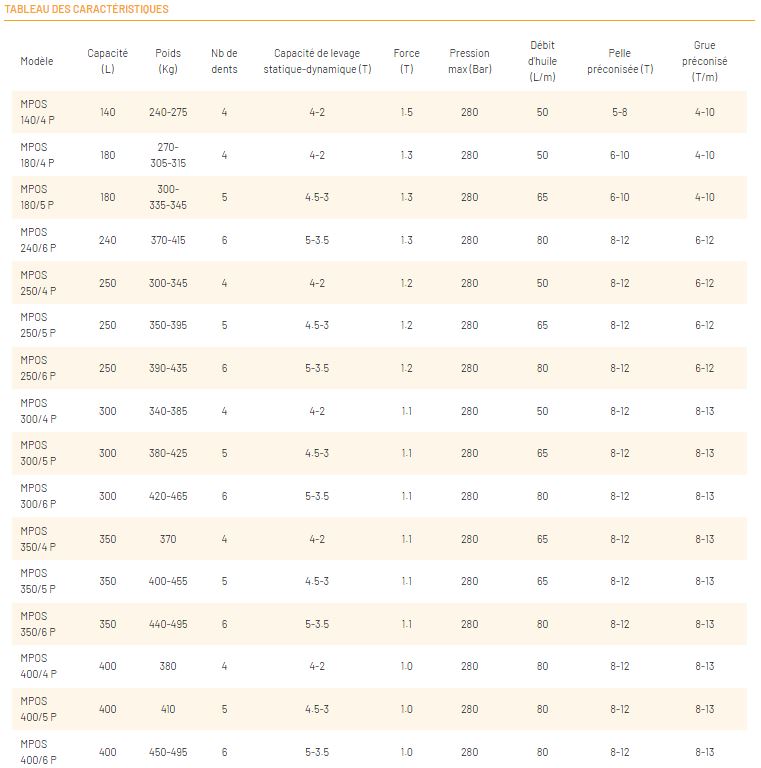Click the Débit d'huile (L/m) header
Viewport: 761px width, 768px height.
coord(542,61)
